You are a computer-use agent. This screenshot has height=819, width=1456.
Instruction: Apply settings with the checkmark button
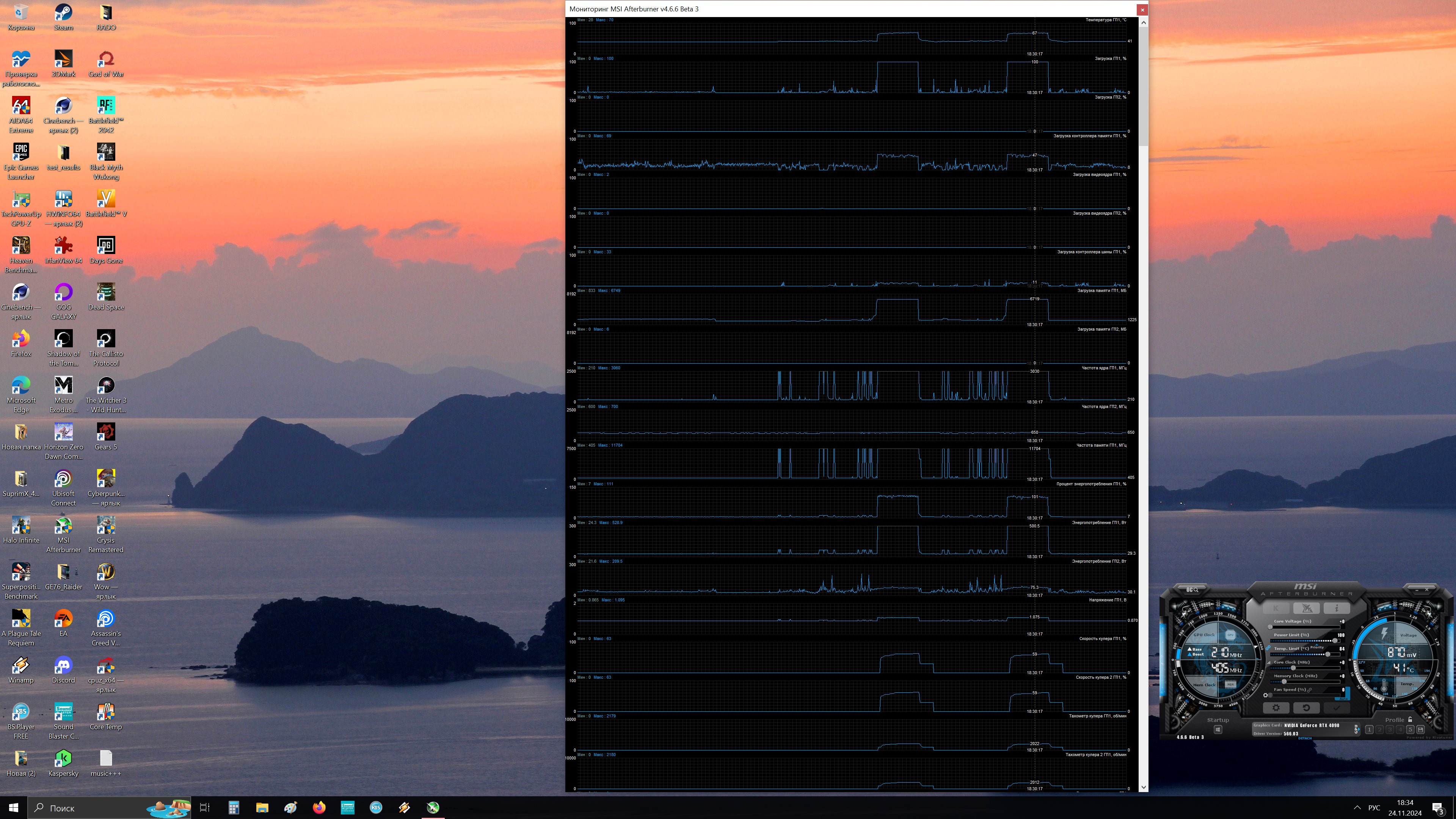point(1337,708)
